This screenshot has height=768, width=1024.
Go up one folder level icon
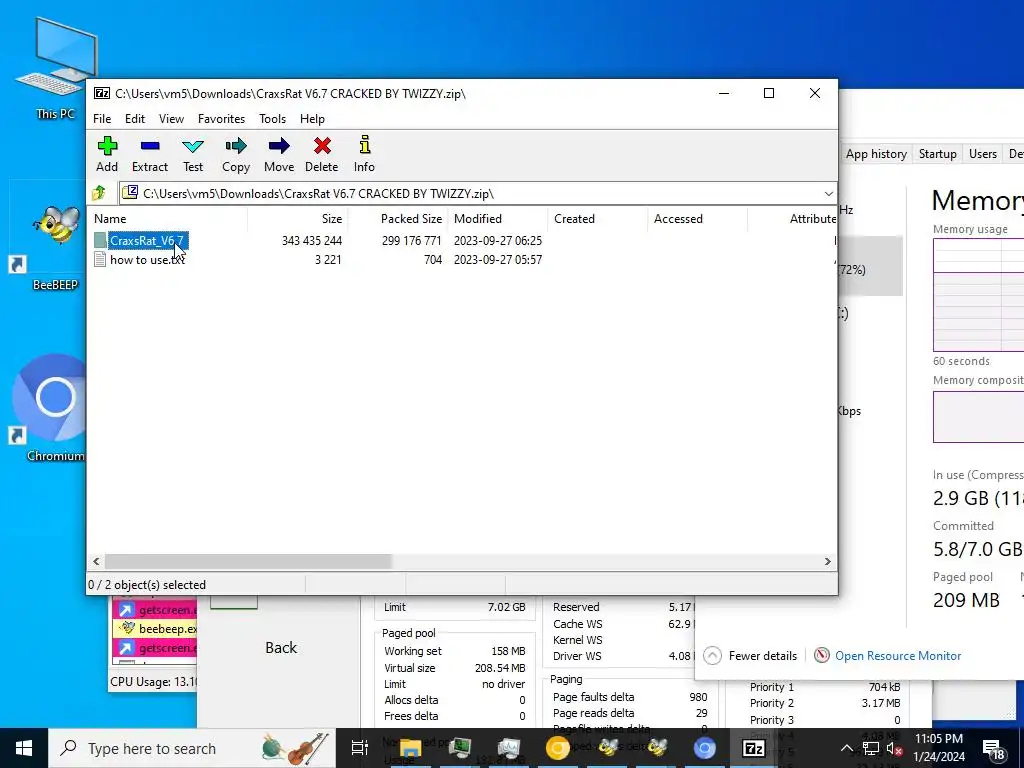[99, 193]
